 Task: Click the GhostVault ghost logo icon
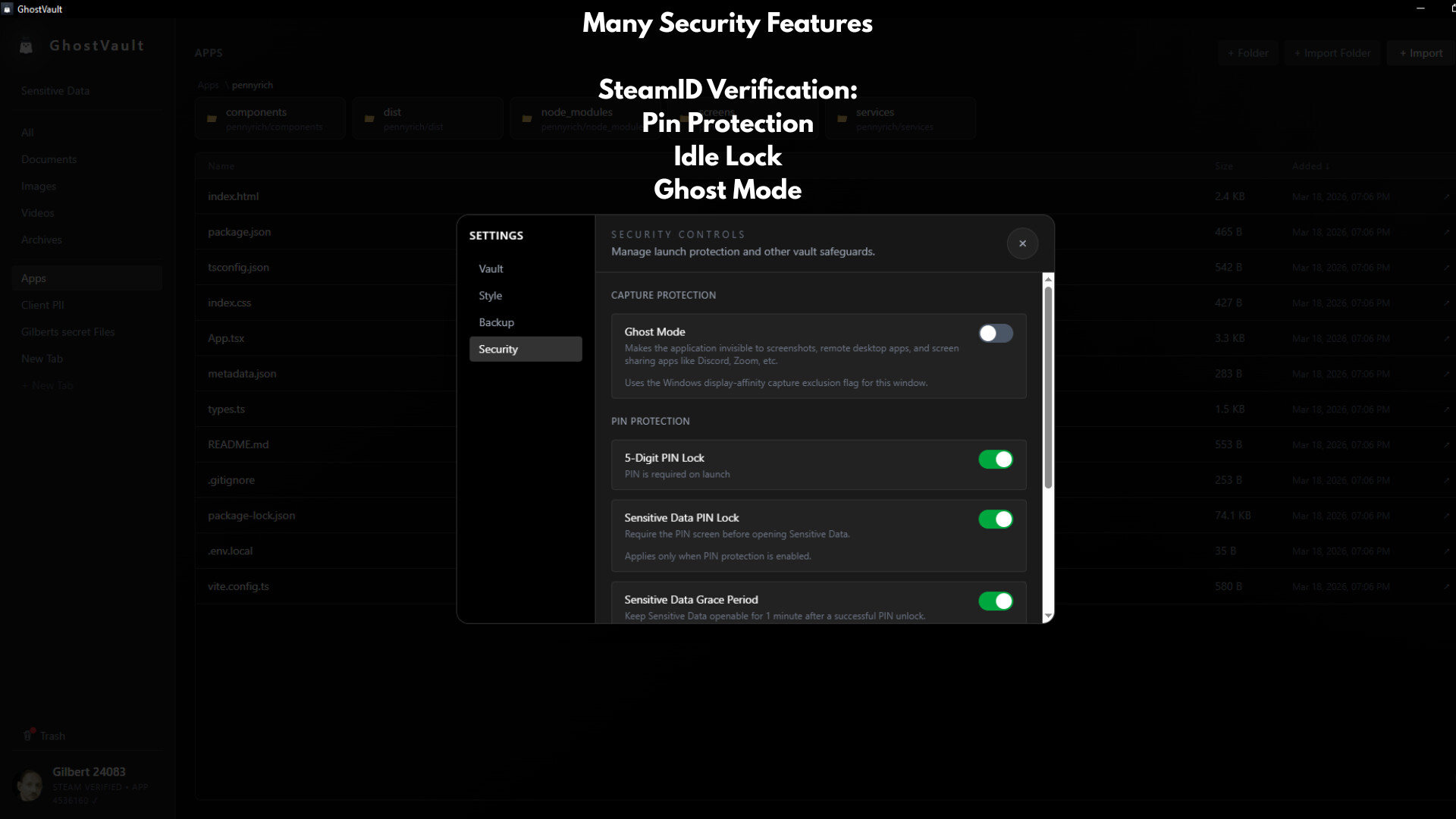tap(26, 45)
